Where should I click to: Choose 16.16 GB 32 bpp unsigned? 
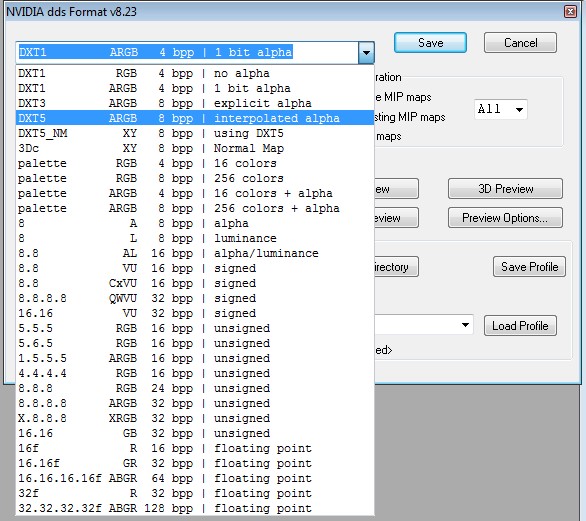[x=195, y=433]
